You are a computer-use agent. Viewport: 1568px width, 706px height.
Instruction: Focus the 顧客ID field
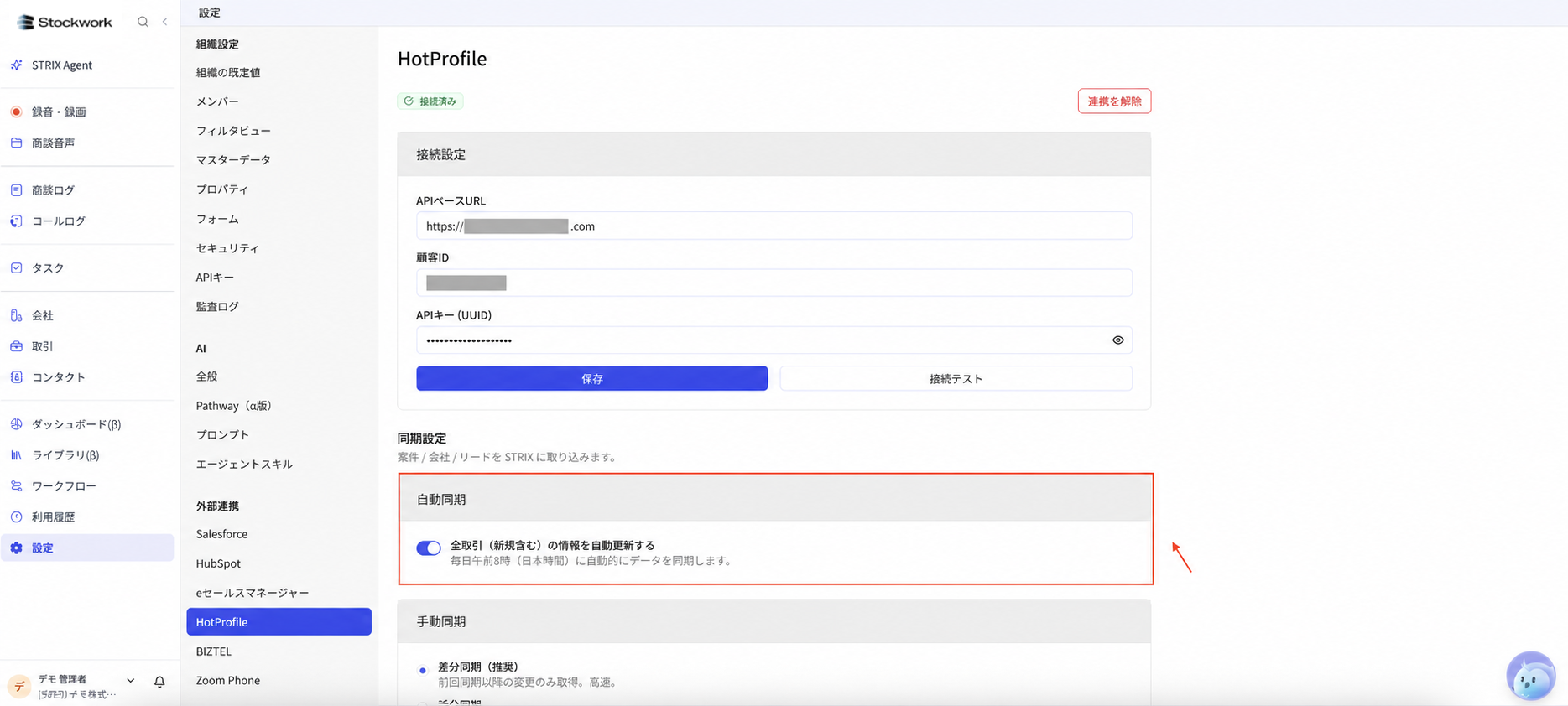774,283
